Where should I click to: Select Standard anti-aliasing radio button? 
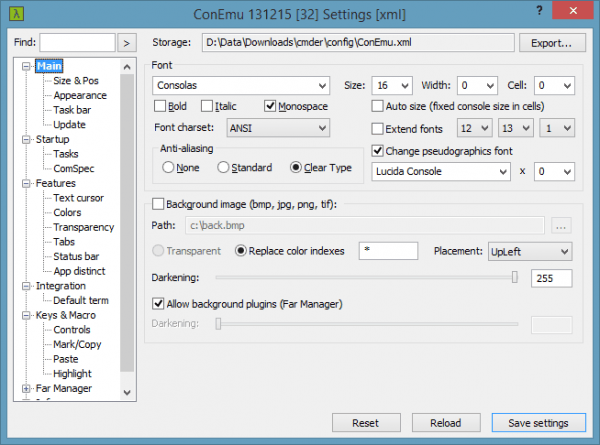click(224, 167)
